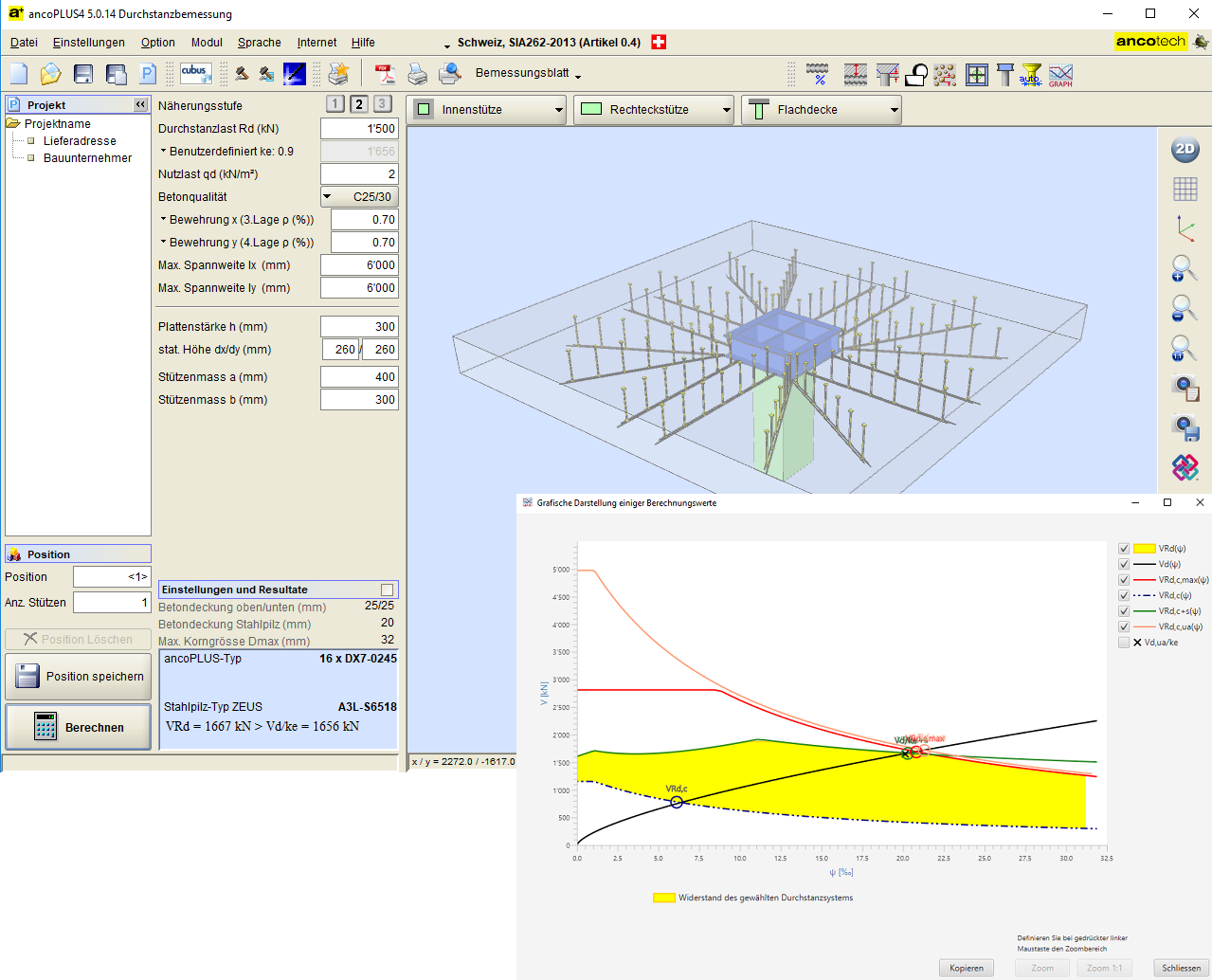The height and width of the screenshot is (980, 1212).
Task: Open the Cubus import icon
Action: (x=194, y=73)
